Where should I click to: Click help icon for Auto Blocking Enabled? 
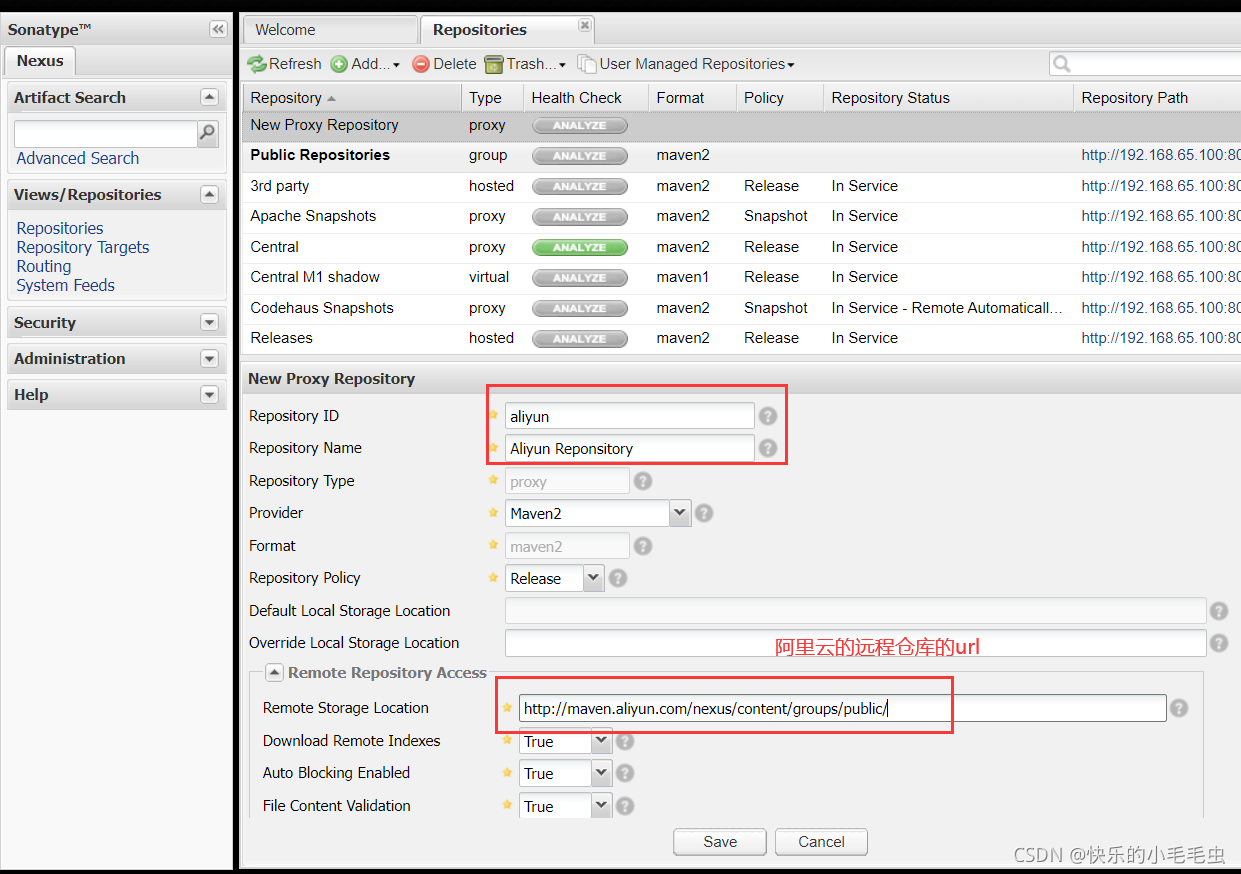point(625,773)
